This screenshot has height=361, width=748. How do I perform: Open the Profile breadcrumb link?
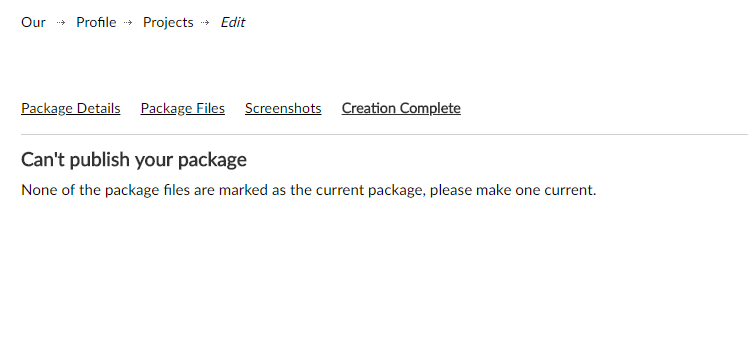point(96,22)
